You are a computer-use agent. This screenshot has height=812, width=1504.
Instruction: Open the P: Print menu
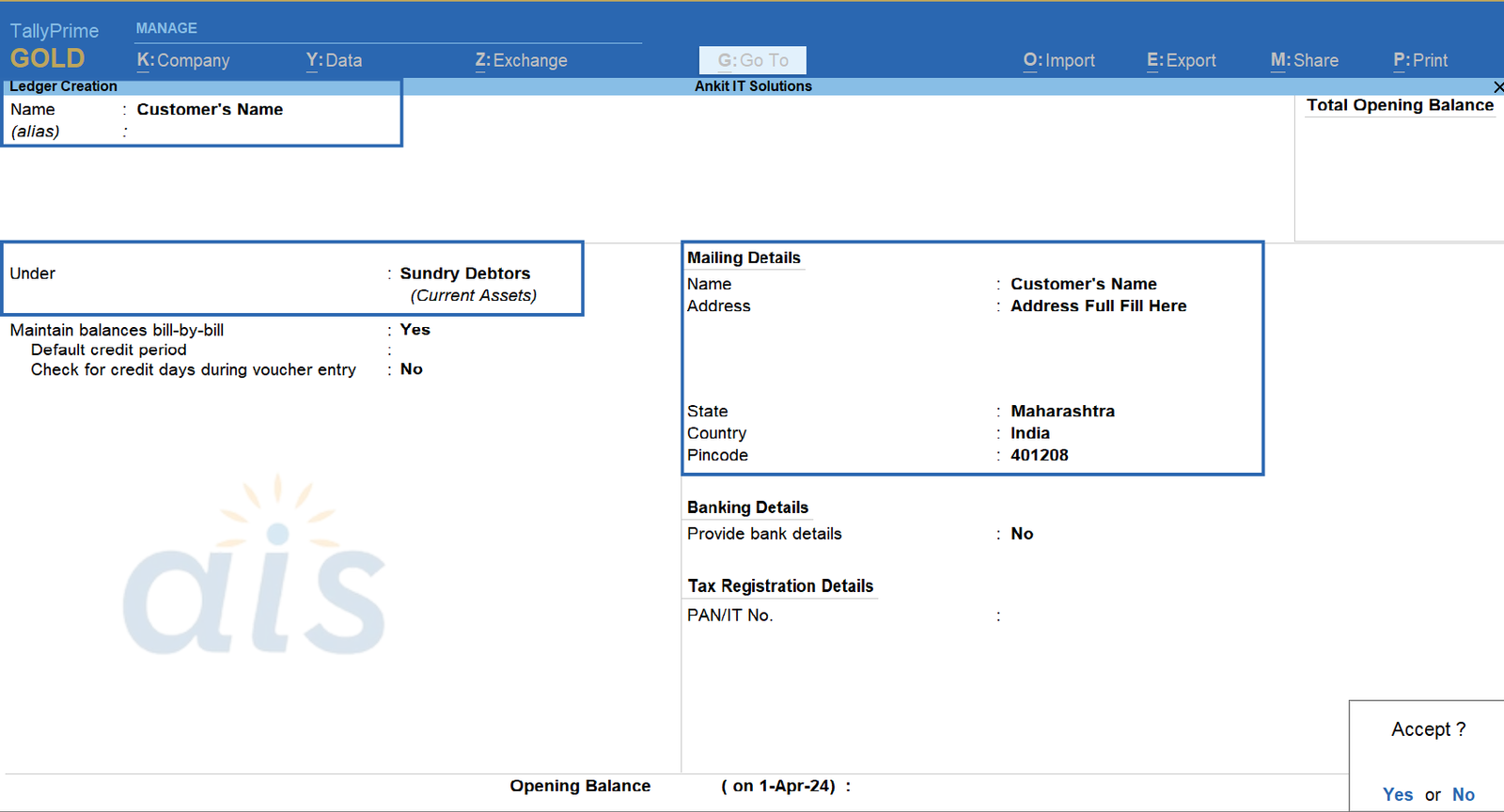click(1419, 60)
